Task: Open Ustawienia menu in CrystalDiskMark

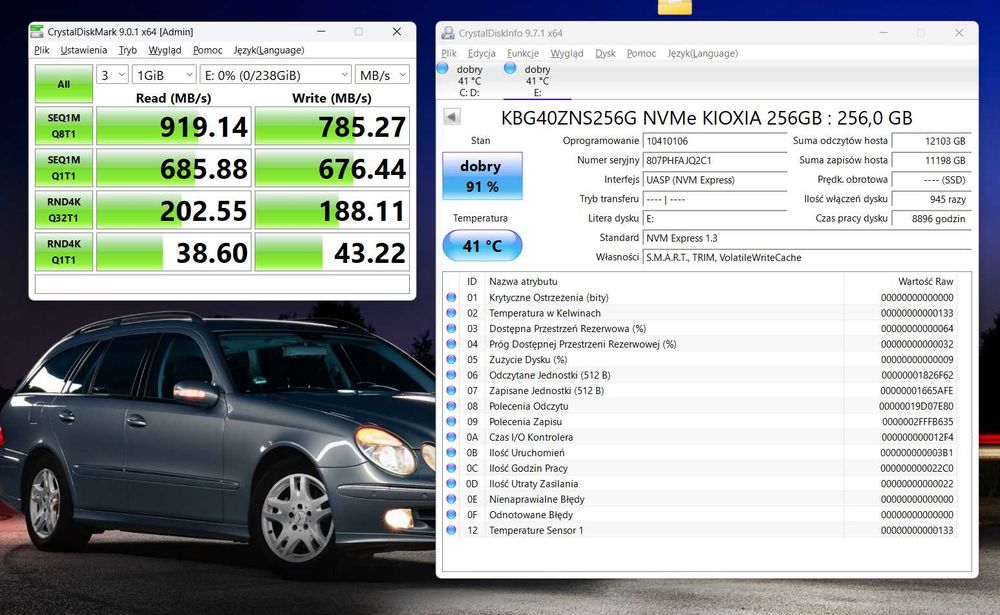Action: pos(84,50)
